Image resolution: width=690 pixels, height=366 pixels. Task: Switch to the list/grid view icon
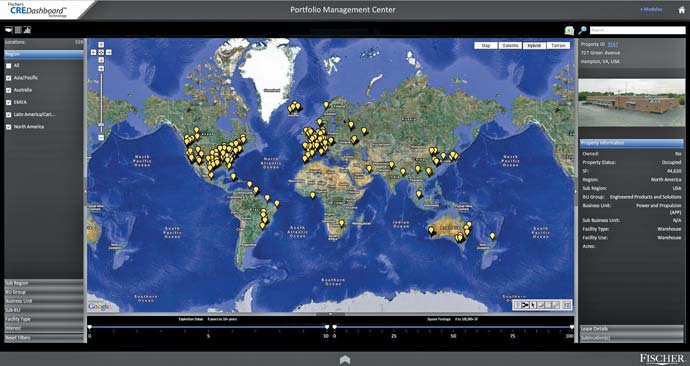pyautogui.click(x=18, y=30)
